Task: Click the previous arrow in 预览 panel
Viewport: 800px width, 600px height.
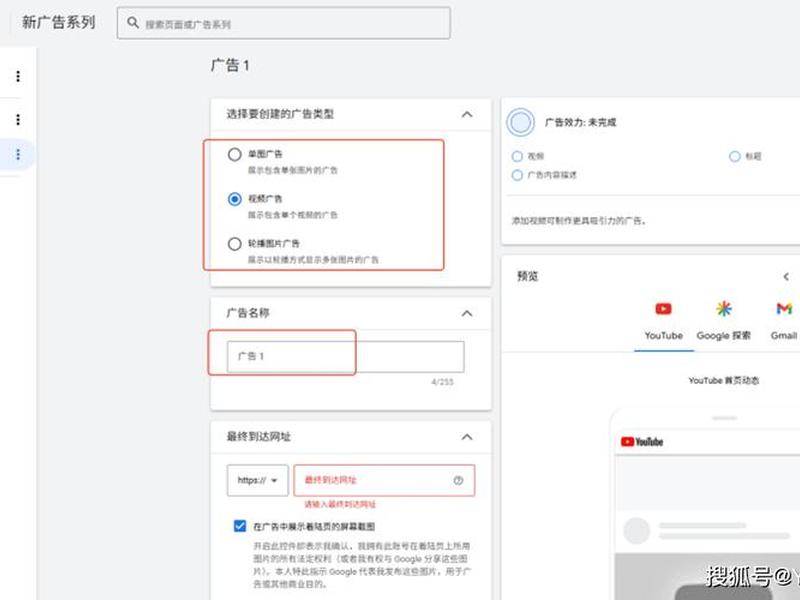Action: coord(786,277)
